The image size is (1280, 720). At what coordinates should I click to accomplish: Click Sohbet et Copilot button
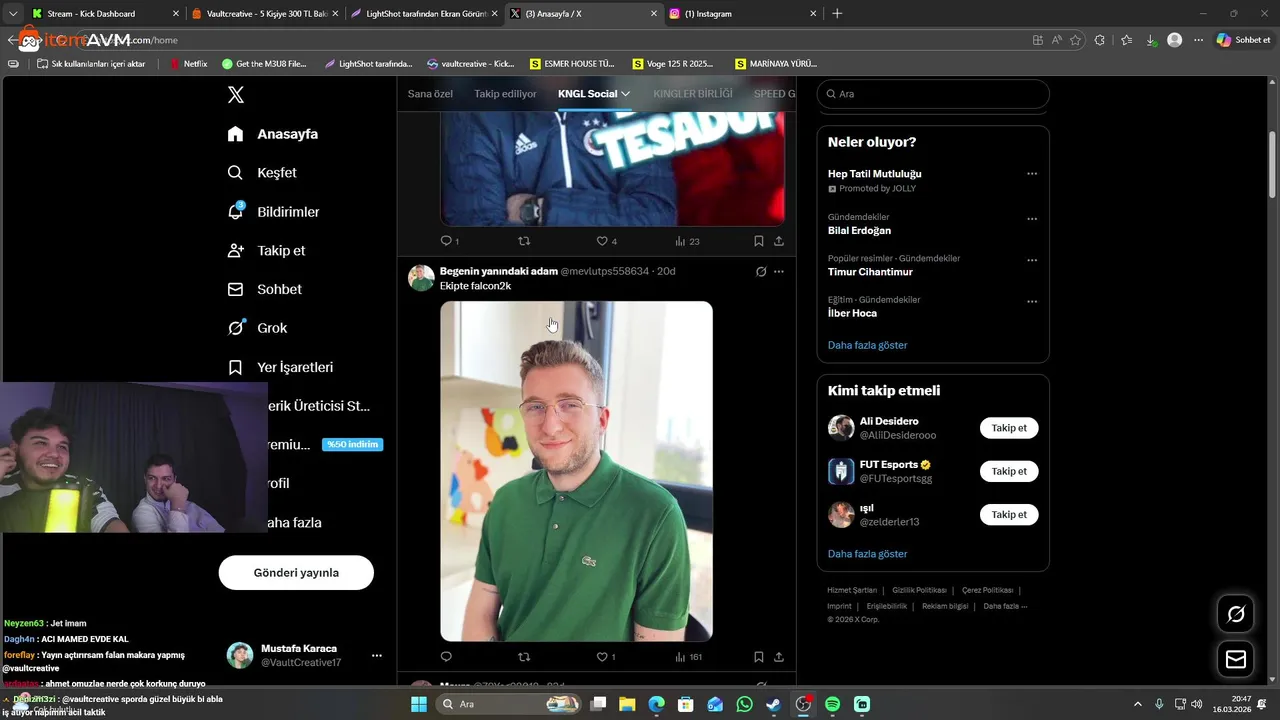click(1244, 40)
